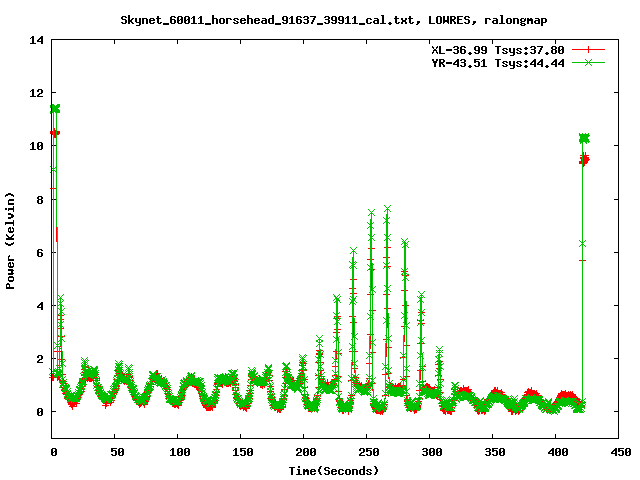
Task: Click the x-axis tick label 450
Action: pyautogui.click(x=620, y=452)
